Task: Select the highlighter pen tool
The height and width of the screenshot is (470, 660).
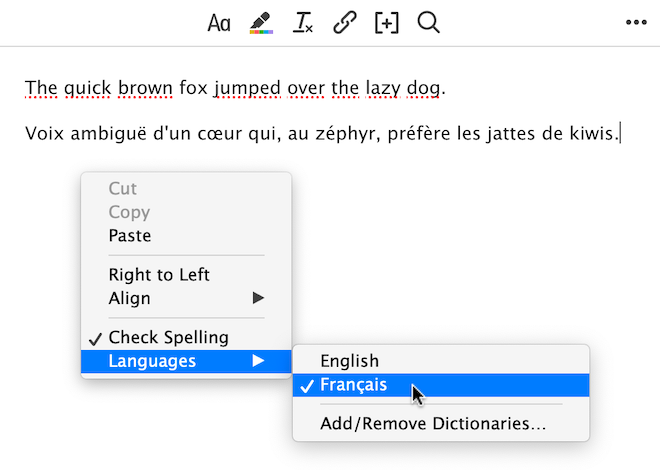Action: [260, 23]
